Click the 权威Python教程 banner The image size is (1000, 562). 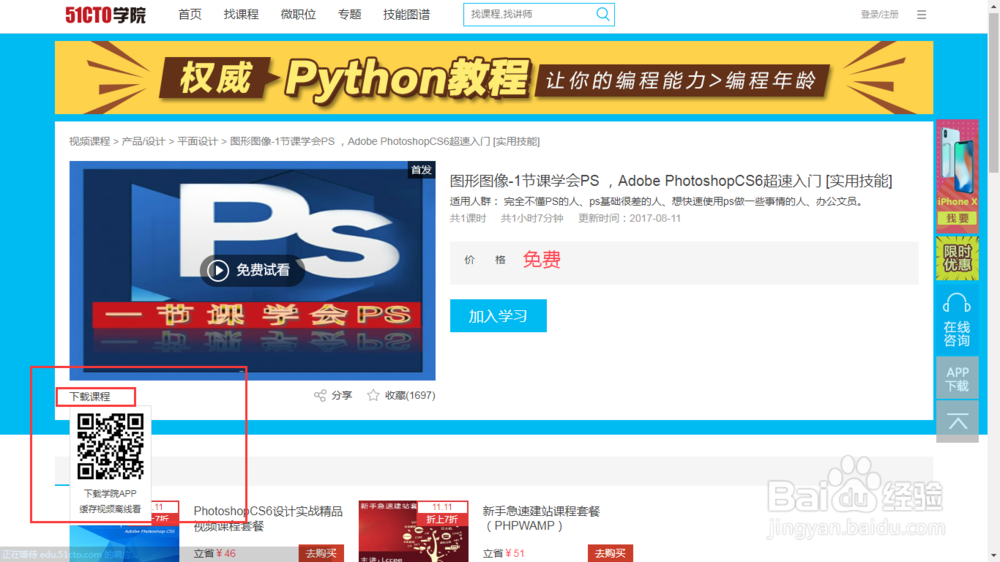pos(494,78)
